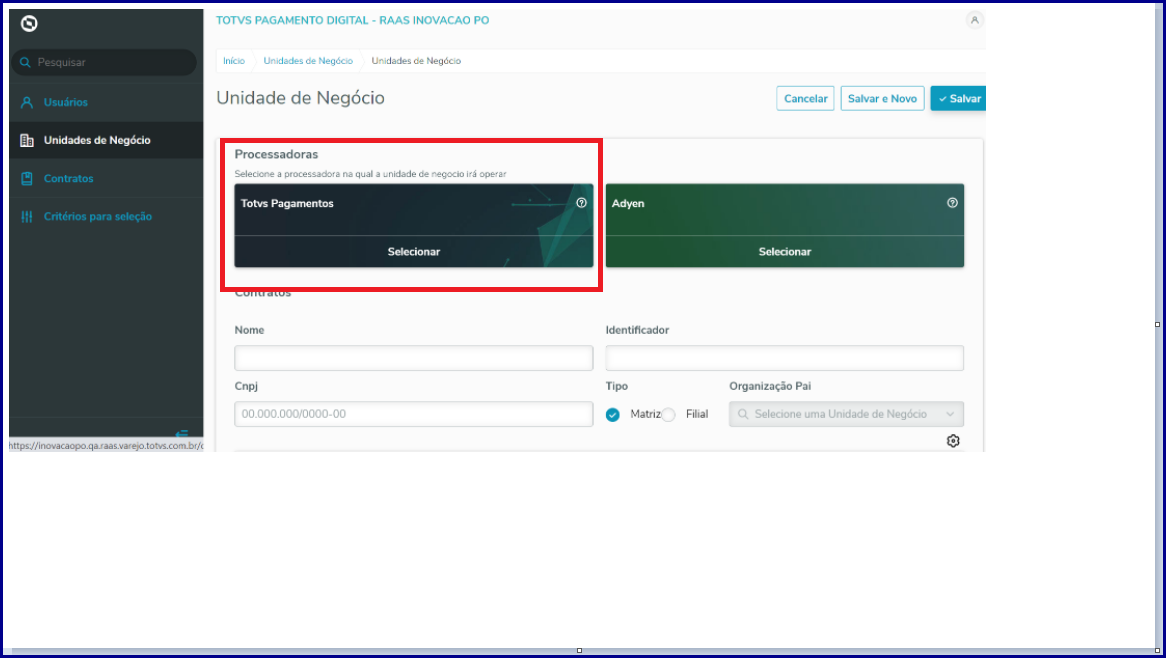1166x658 pixels.
Task: Open the settings gear icon below form
Action: pos(953,441)
